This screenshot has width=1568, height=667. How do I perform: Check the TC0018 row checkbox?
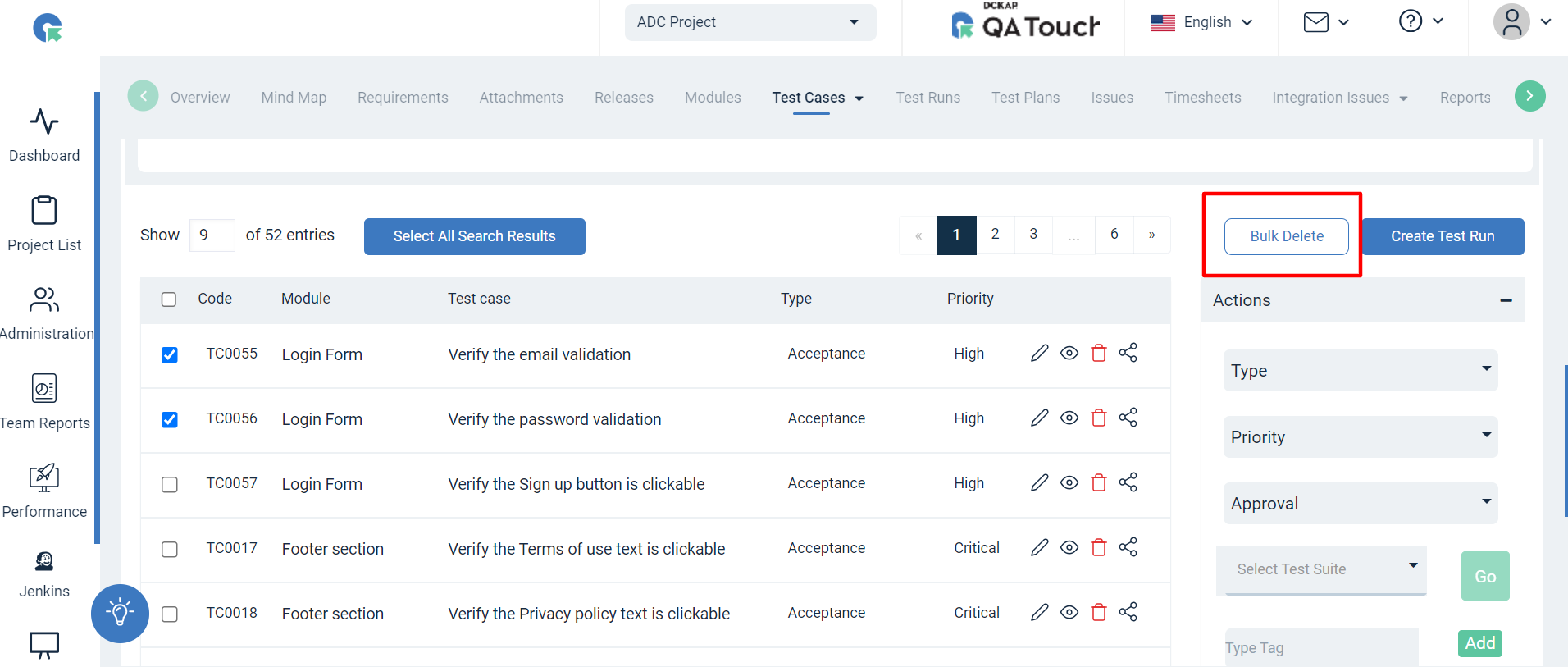(170, 614)
